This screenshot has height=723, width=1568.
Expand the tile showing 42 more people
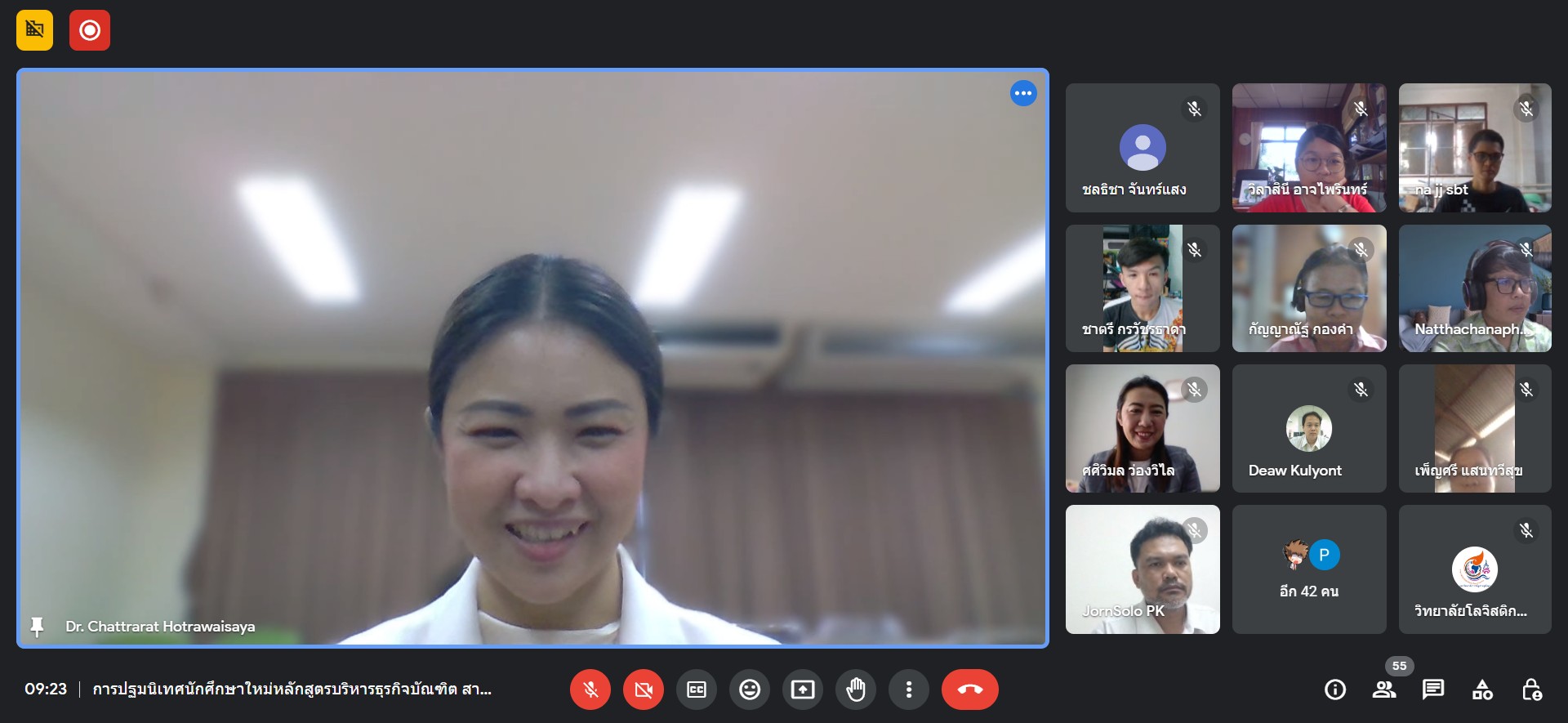pyautogui.click(x=1308, y=569)
